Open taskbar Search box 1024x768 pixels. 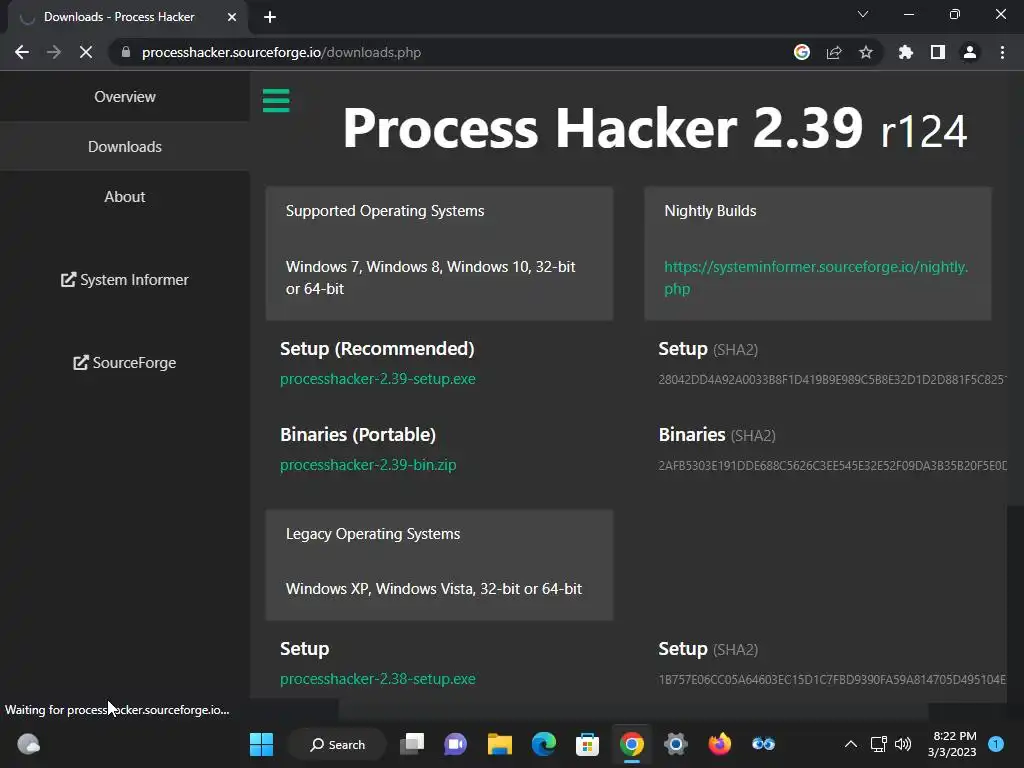[338, 744]
